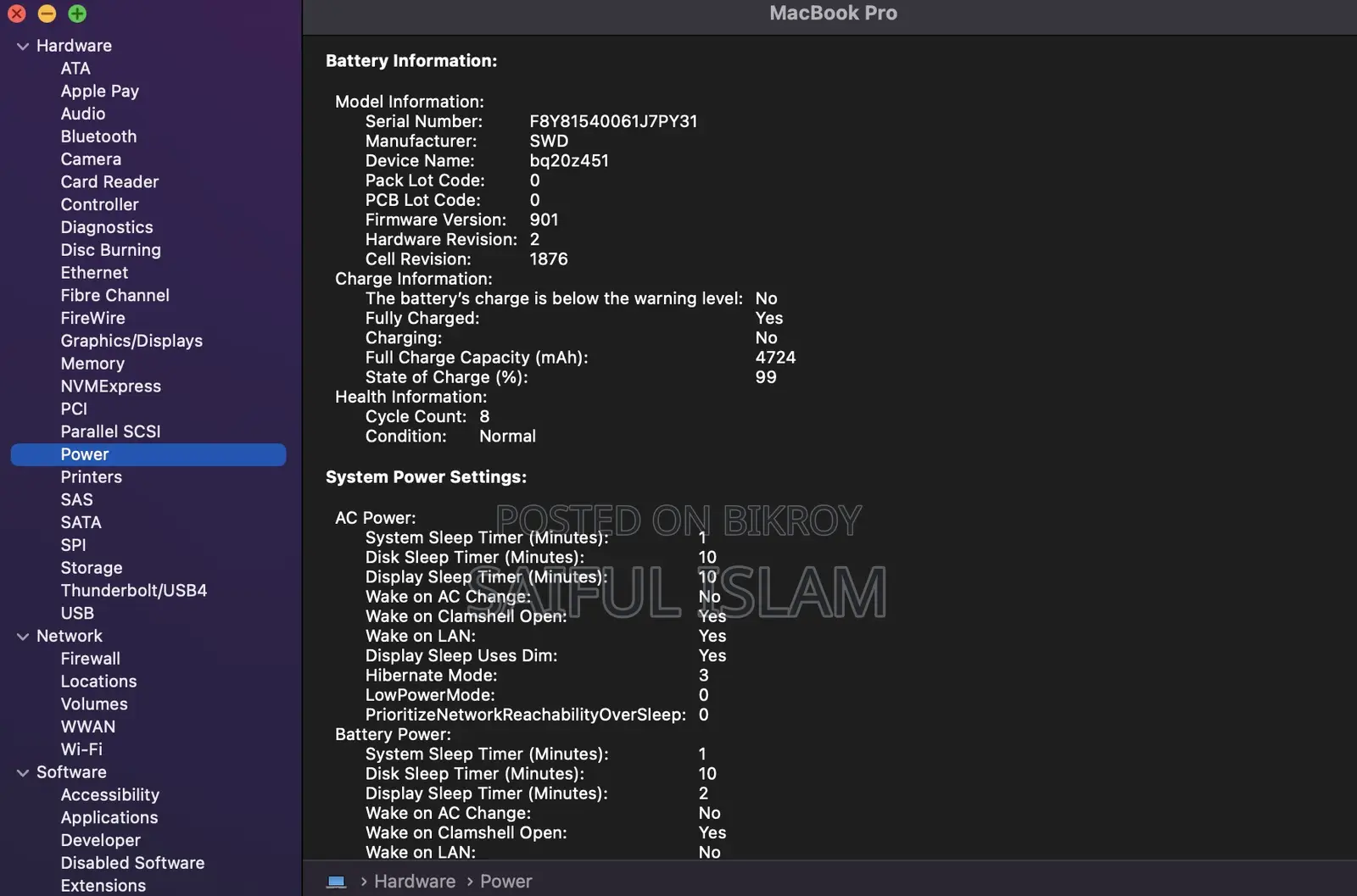Select Extensions under Software
1357x896 pixels.
point(103,886)
